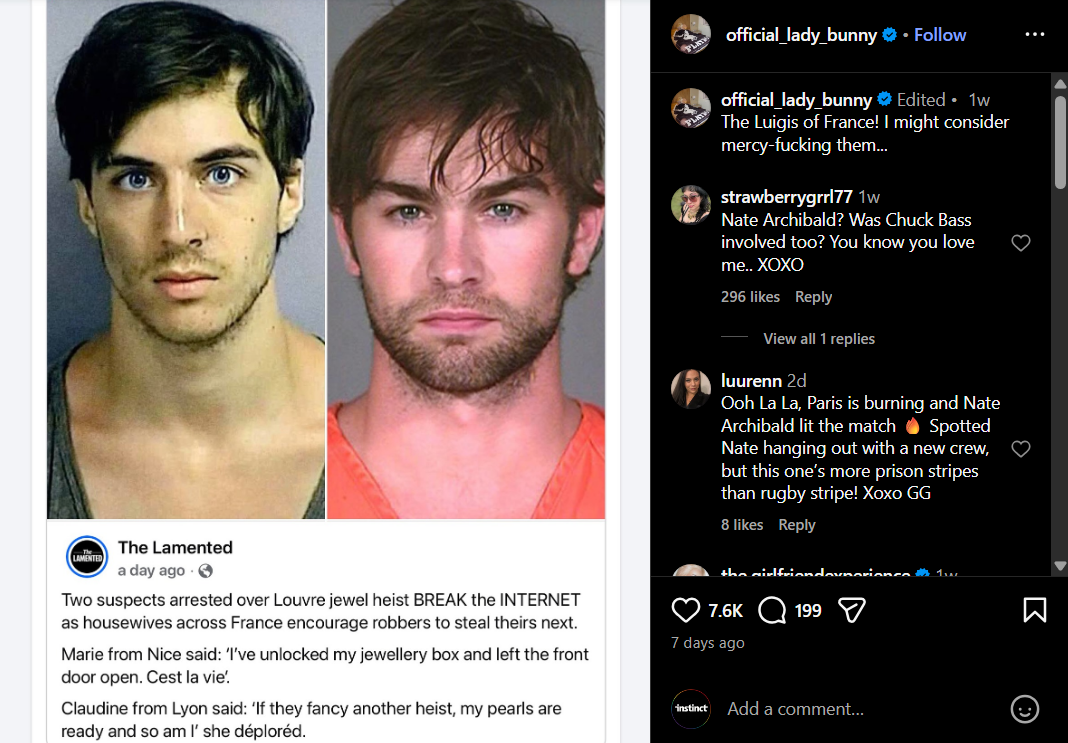This screenshot has width=1068, height=743.
Task: Share post using paper plane icon
Action: 851,610
